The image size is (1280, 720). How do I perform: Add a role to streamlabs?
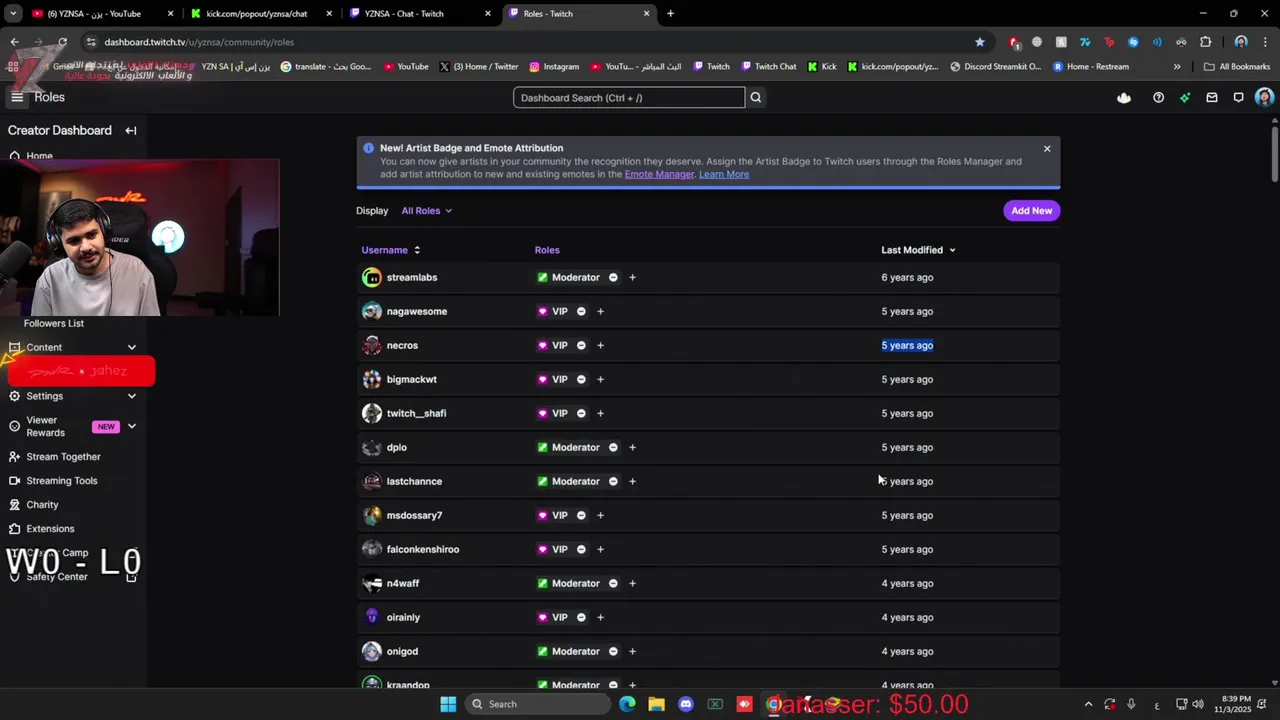point(632,277)
